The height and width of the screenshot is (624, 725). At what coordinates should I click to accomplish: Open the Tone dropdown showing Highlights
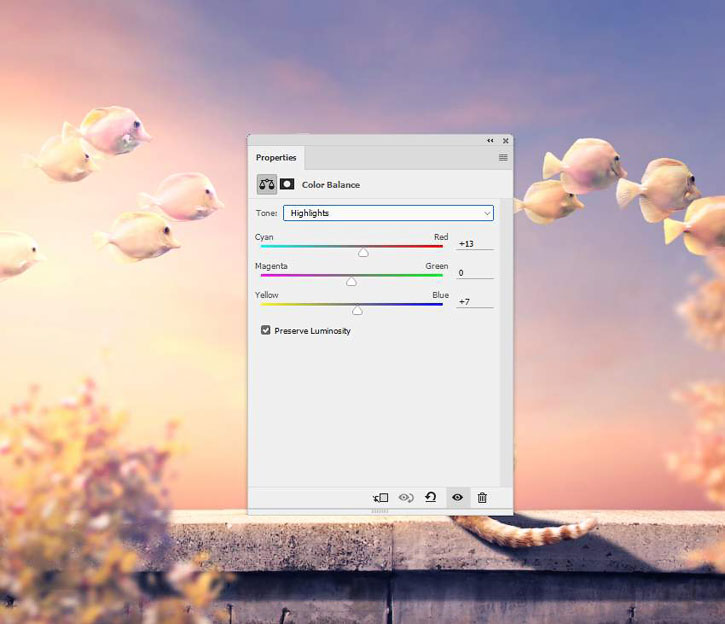click(388, 213)
